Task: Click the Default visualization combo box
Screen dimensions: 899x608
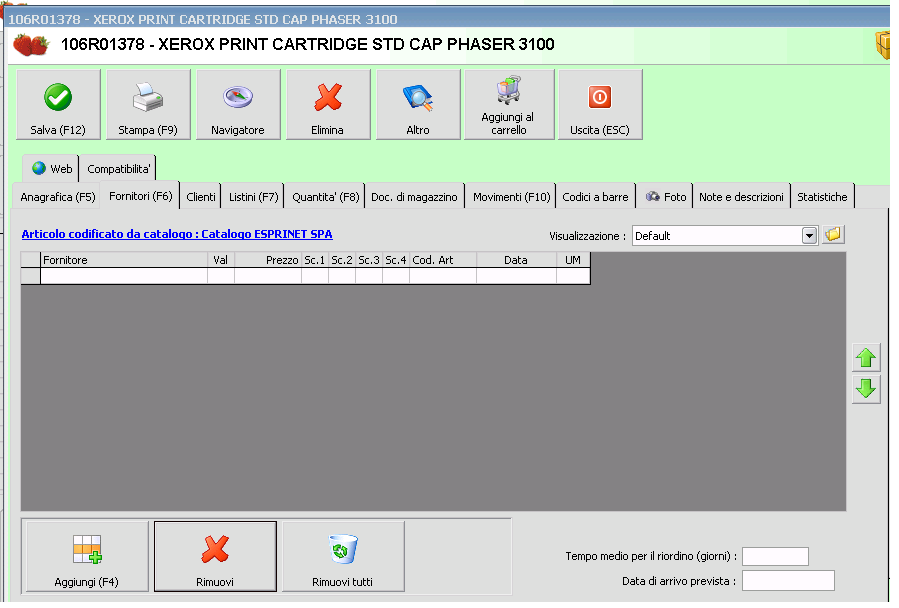Action: pyautogui.click(x=724, y=236)
